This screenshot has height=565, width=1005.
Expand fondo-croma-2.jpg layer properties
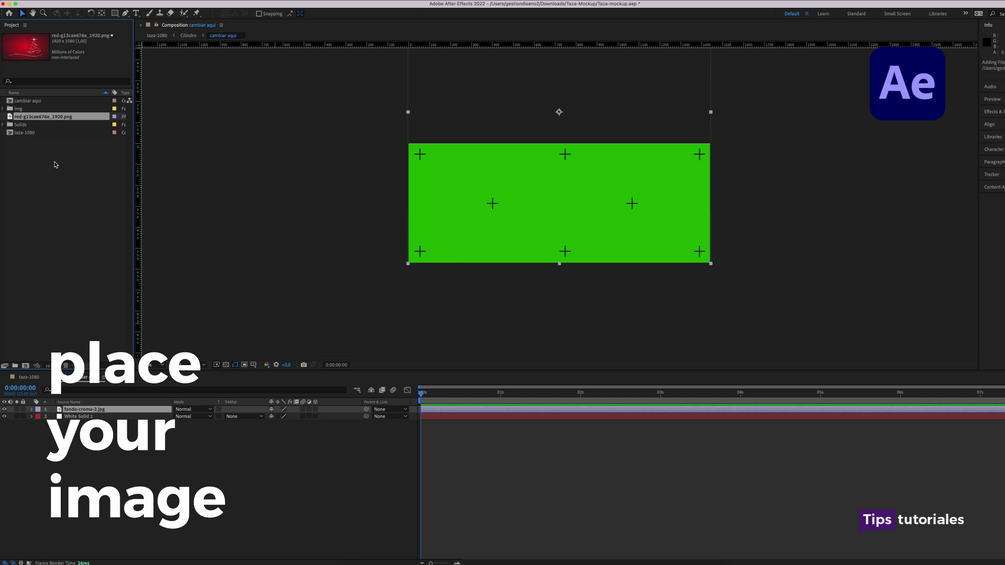[31, 409]
